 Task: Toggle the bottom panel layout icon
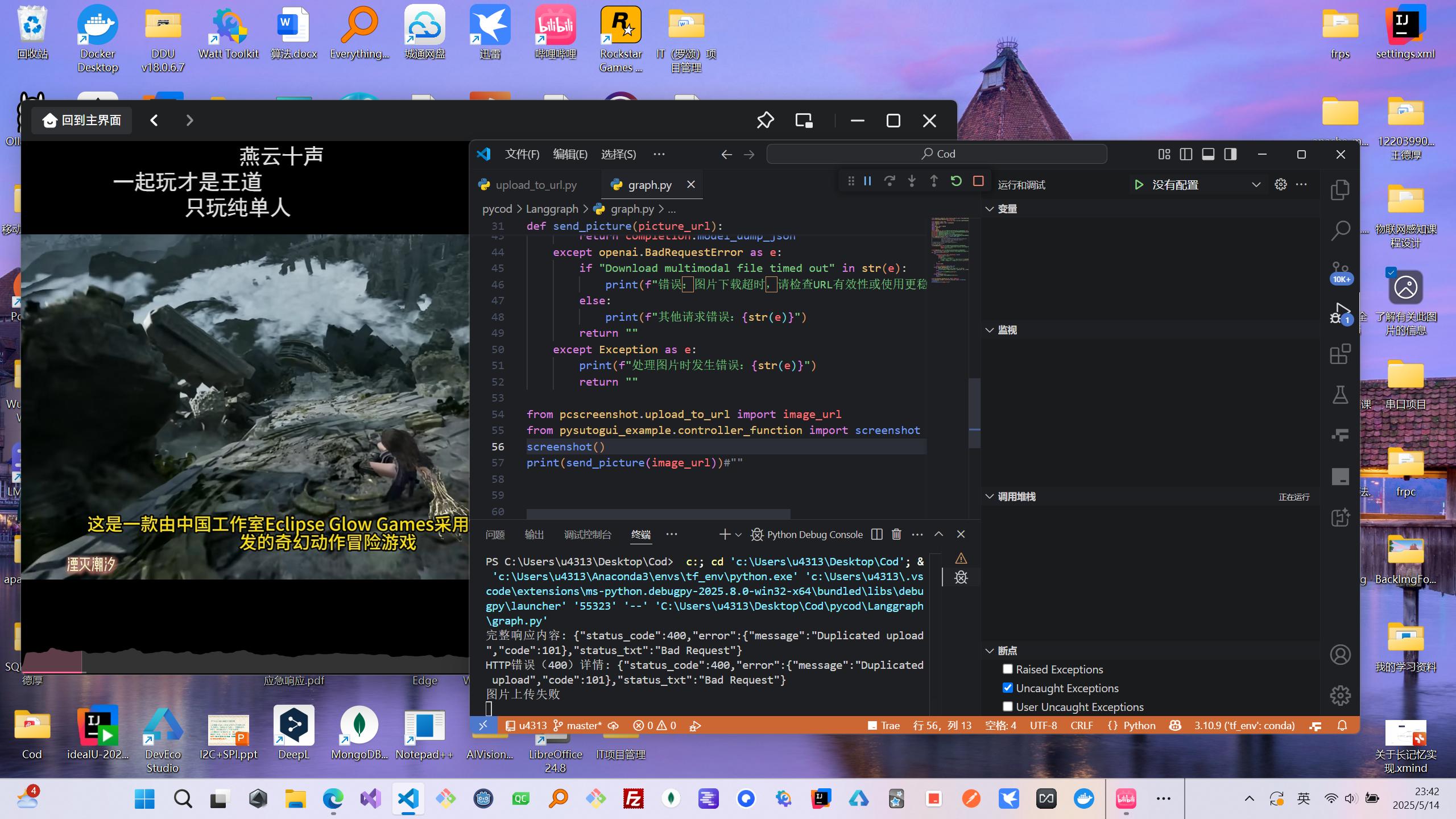tap(1208, 154)
